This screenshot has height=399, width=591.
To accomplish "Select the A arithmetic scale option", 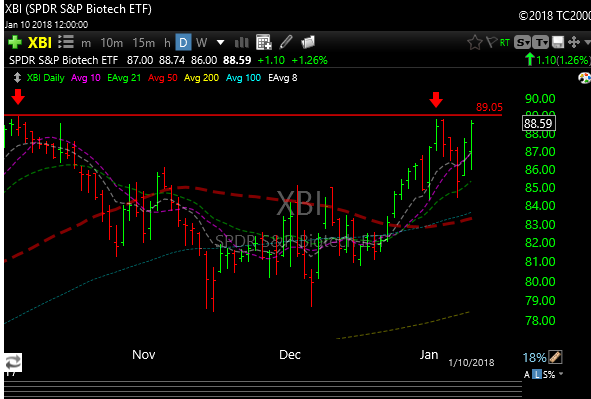I will pos(527,375).
